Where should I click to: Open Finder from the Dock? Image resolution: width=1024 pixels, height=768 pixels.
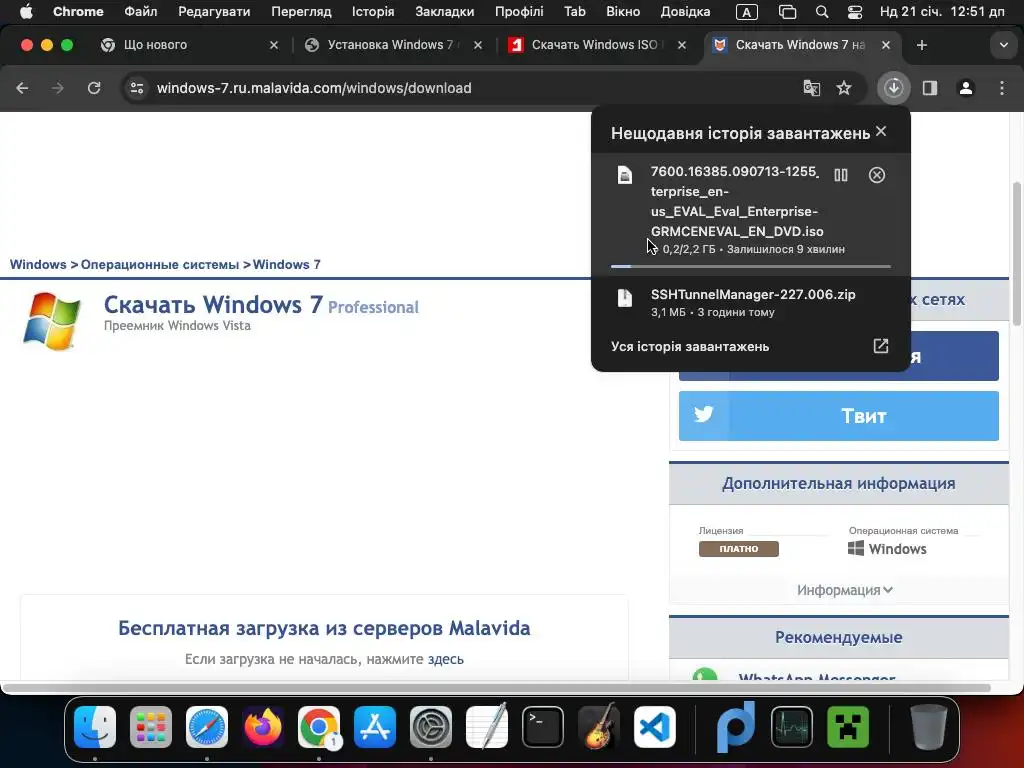[x=95, y=727]
